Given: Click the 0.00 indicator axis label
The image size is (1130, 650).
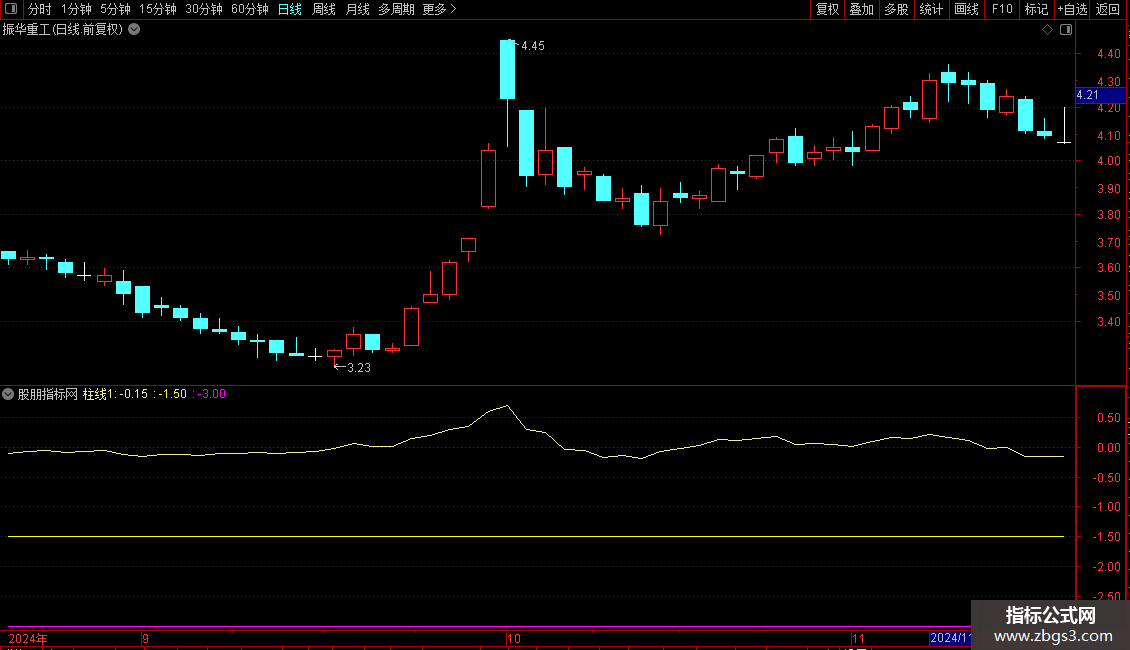Looking at the screenshot, I should click(1108, 448).
